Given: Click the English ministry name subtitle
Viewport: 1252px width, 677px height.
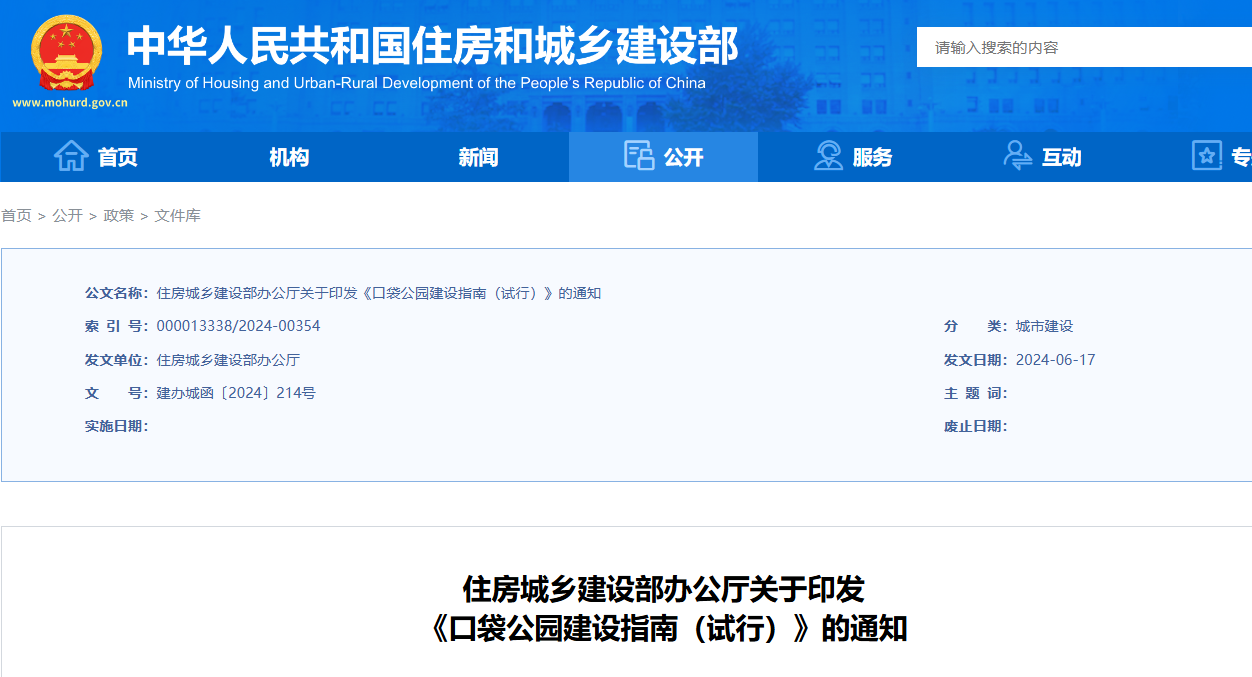Looking at the screenshot, I should 417,83.
